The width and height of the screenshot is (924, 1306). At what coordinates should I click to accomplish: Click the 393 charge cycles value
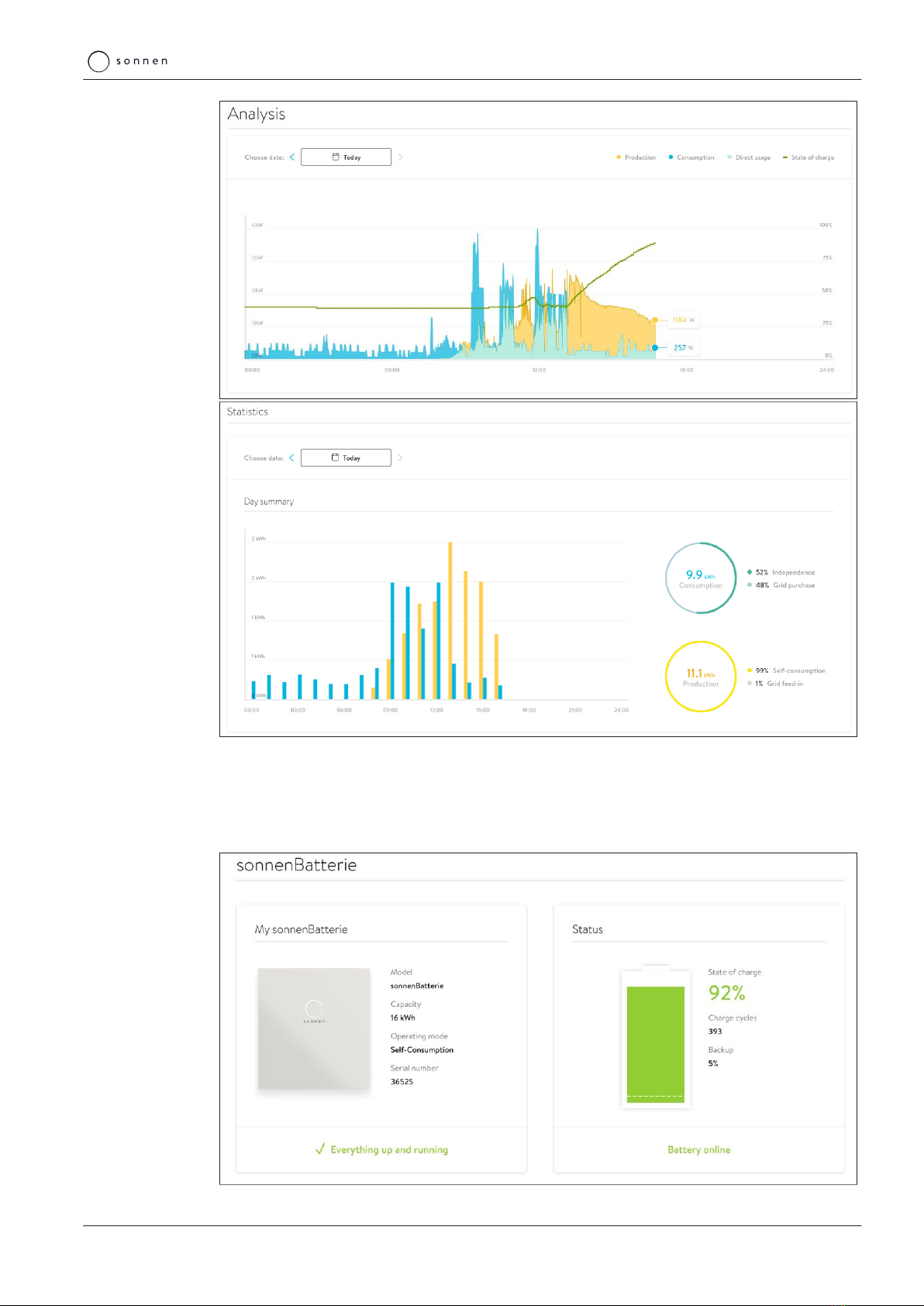715,1032
